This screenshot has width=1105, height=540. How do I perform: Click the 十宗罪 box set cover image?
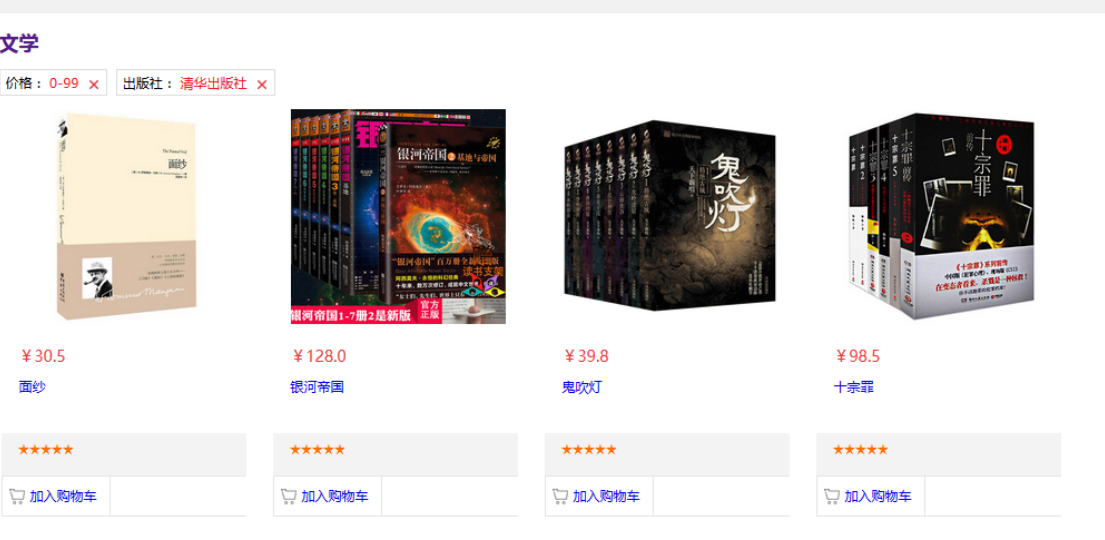tap(942, 216)
